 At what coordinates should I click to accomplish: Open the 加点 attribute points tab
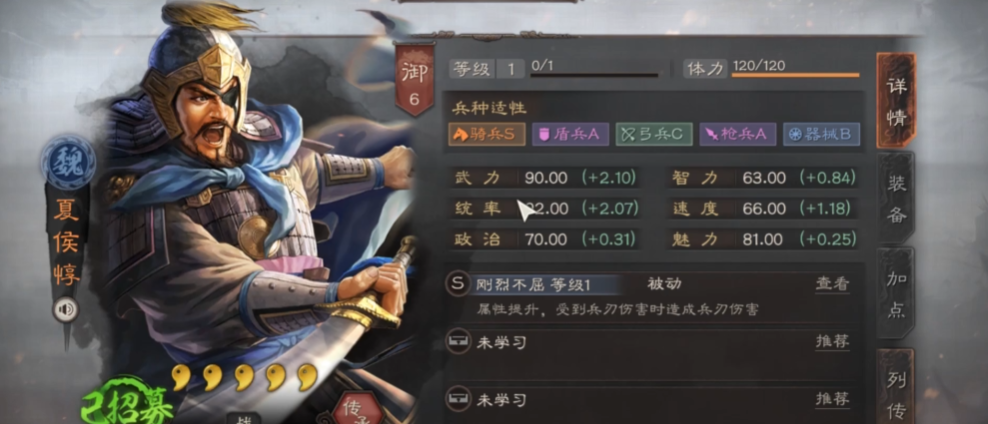[x=896, y=294]
